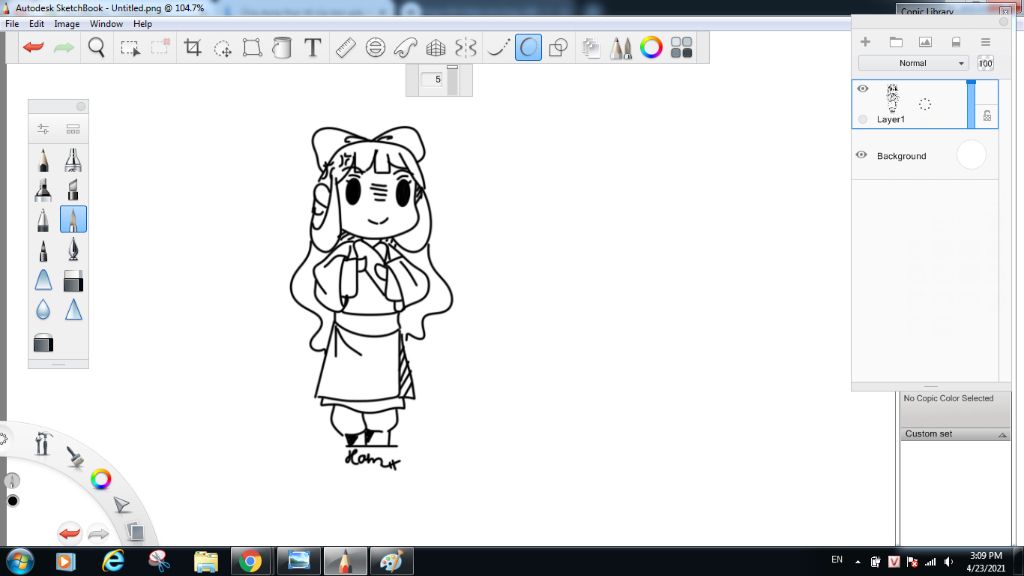Click the lagoon black color dot

(12, 501)
